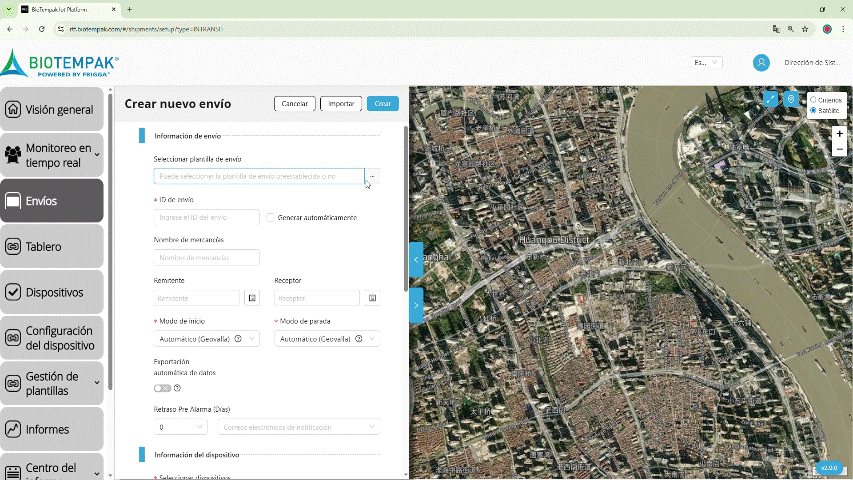Open the Modo de parada dropdown
The image size is (853, 480).
click(326, 339)
